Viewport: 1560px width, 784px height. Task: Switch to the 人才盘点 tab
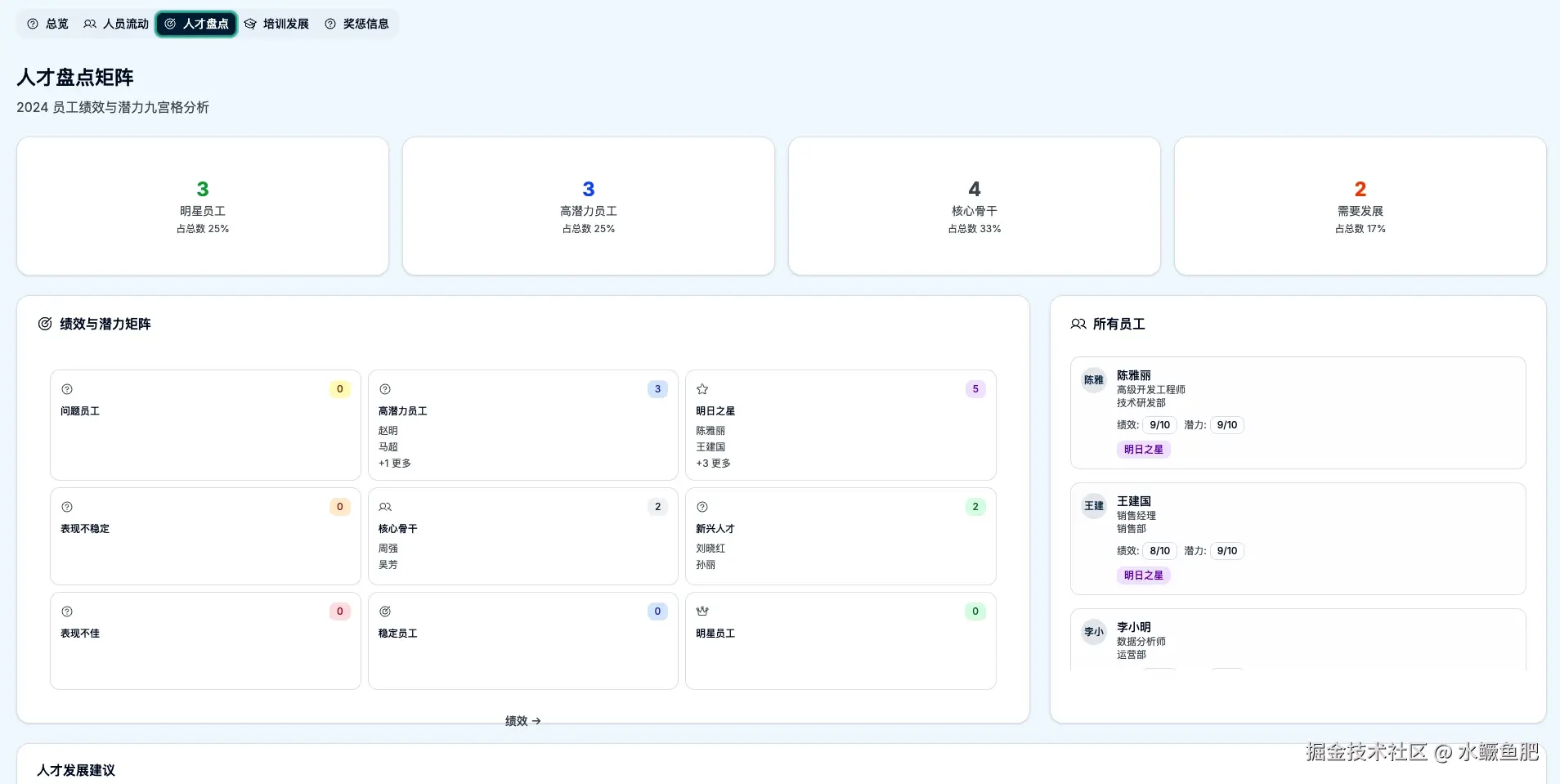pos(196,24)
